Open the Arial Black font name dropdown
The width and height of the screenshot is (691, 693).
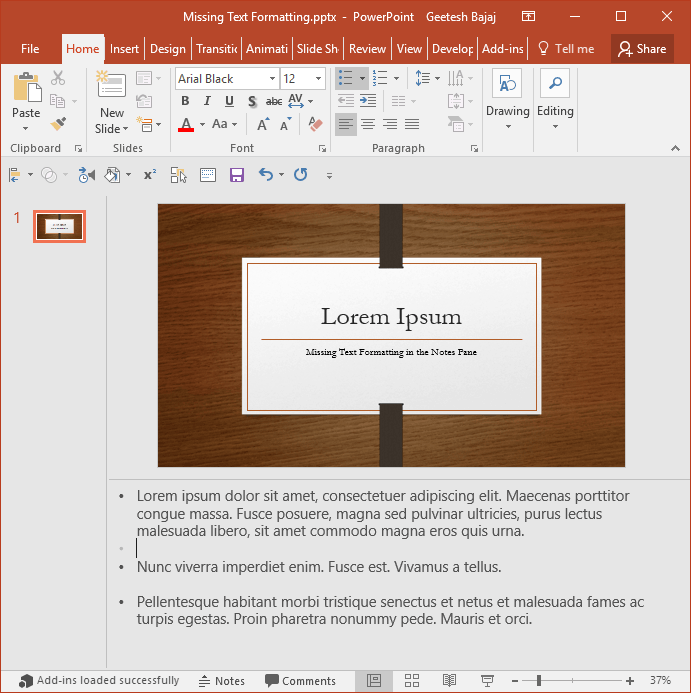pyautogui.click(x=272, y=79)
